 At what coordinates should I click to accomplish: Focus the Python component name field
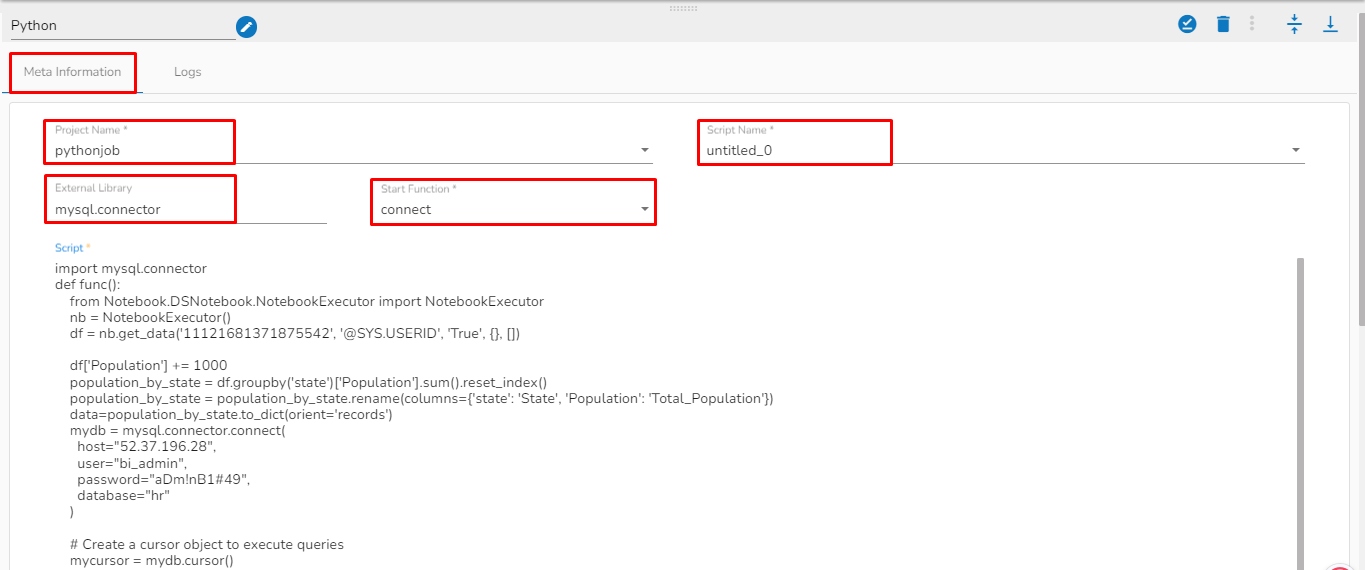tap(120, 26)
